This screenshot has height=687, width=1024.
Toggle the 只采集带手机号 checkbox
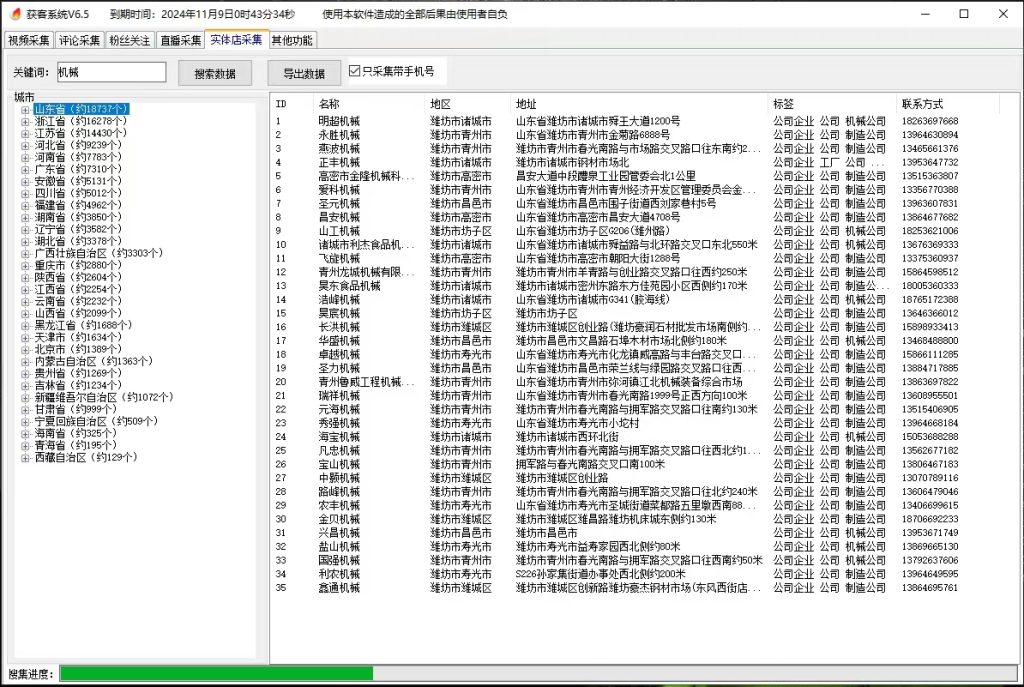tap(354, 71)
